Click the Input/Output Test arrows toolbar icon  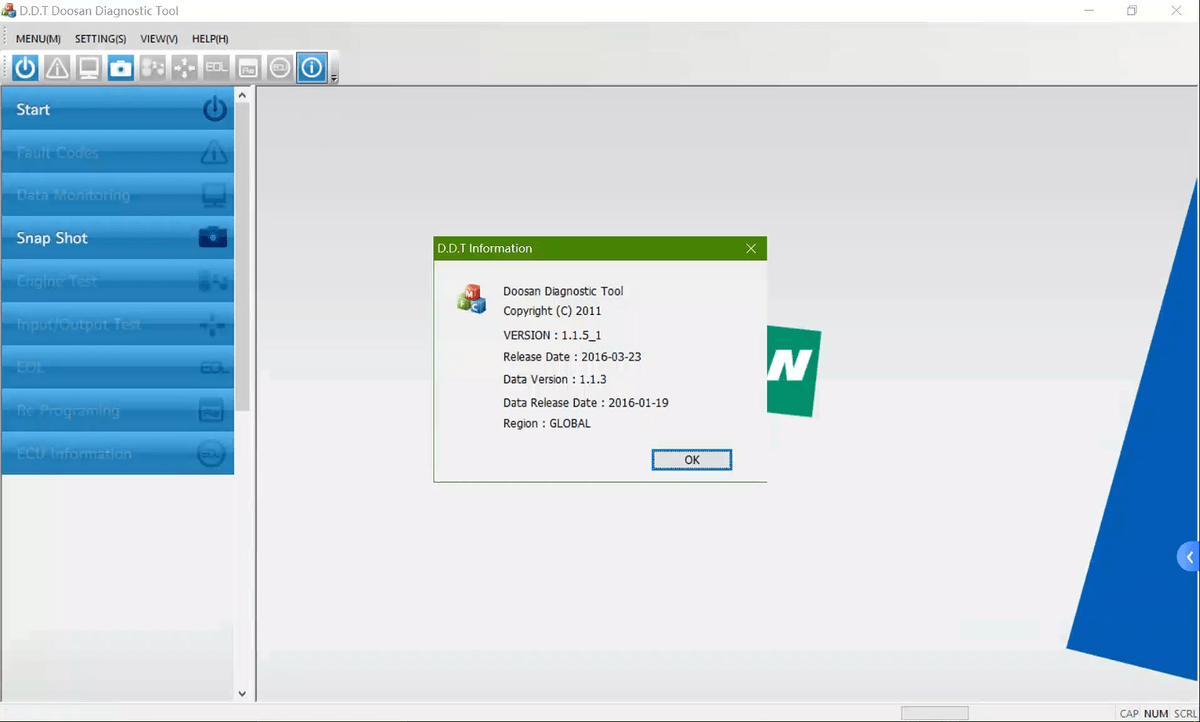click(x=184, y=68)
